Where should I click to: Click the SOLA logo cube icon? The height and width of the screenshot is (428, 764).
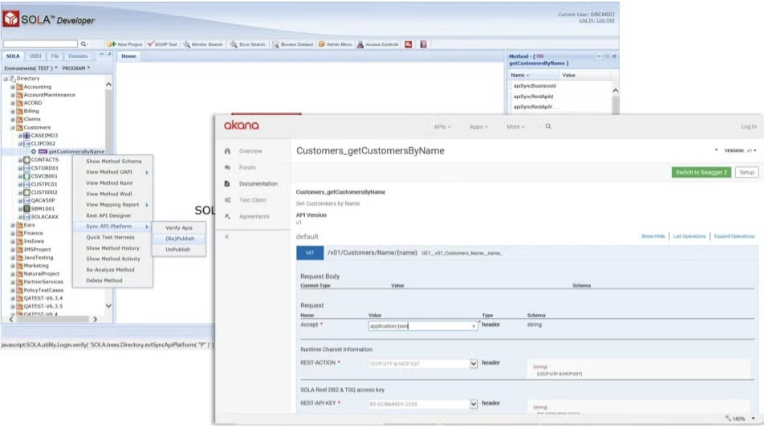pyautogui.click(x=11, y=19)
